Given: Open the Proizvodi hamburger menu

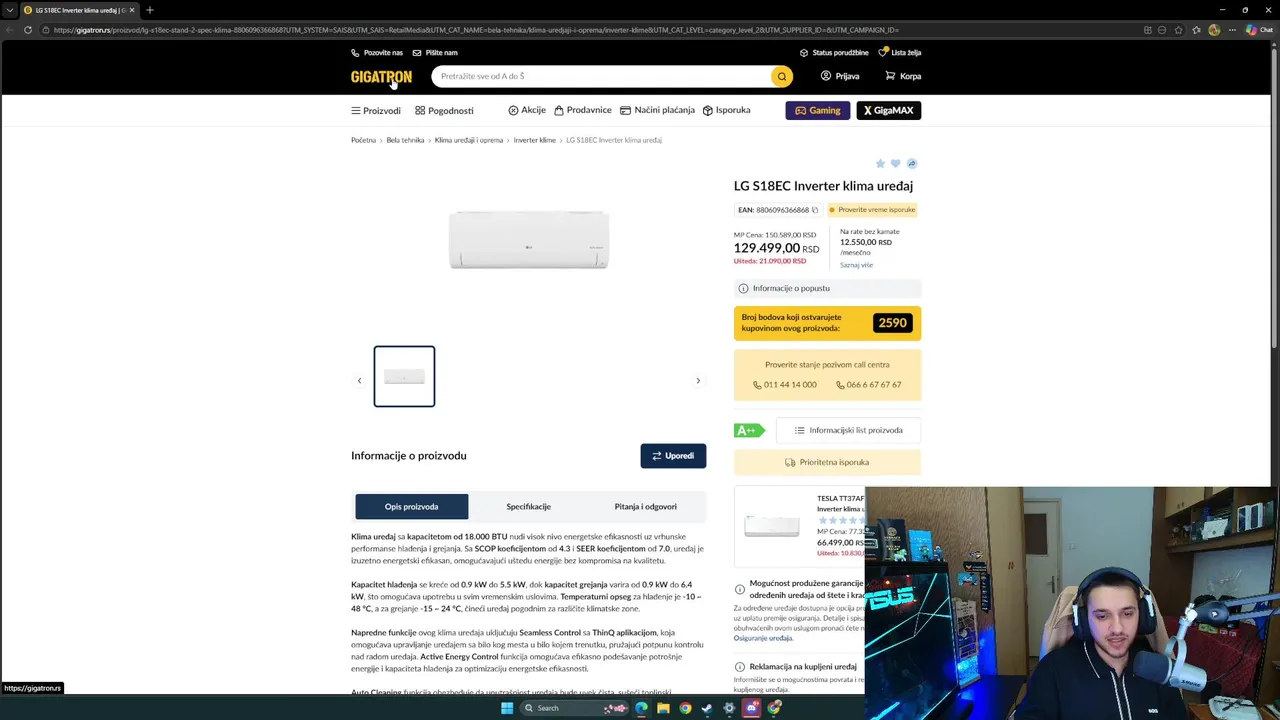Looking at the screenshot, I should pyautogui.click(x=376, y=110).
